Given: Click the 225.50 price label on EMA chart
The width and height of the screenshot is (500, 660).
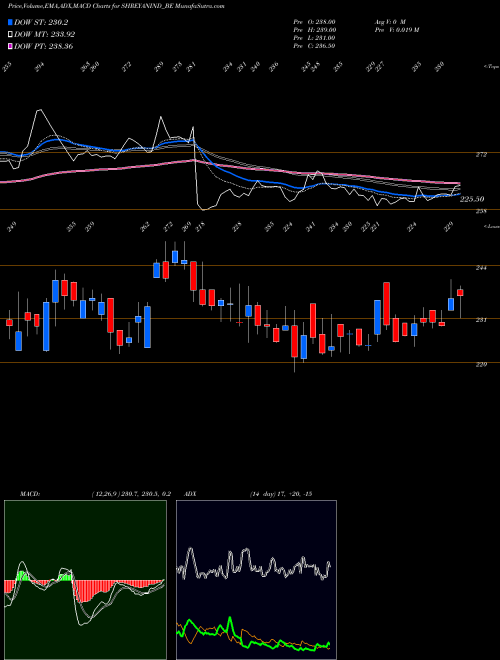Looking at the screenshot, I should click(x=472, y=199).
